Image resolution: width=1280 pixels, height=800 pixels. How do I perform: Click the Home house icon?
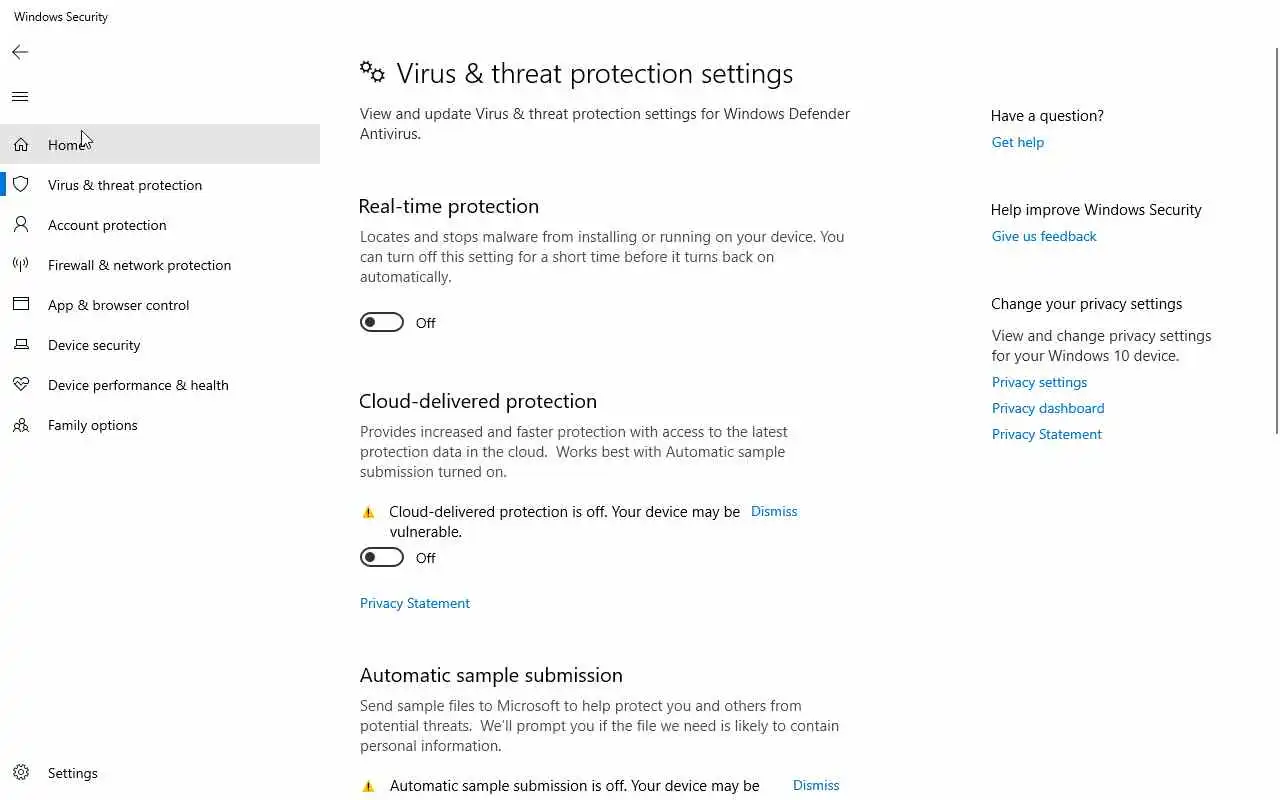click(21, 145)
